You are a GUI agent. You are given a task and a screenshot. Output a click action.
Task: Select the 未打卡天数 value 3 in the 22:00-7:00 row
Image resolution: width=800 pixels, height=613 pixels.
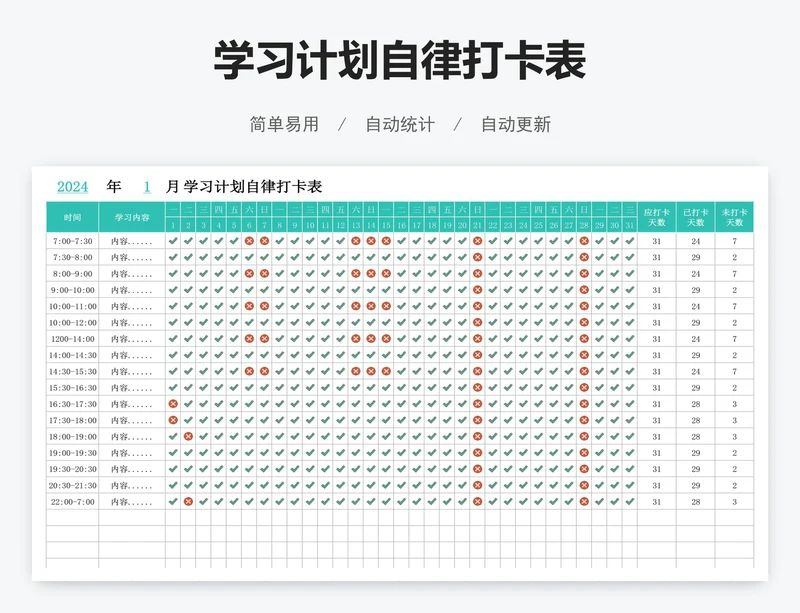pyautogui.click(x=735, y=502)
